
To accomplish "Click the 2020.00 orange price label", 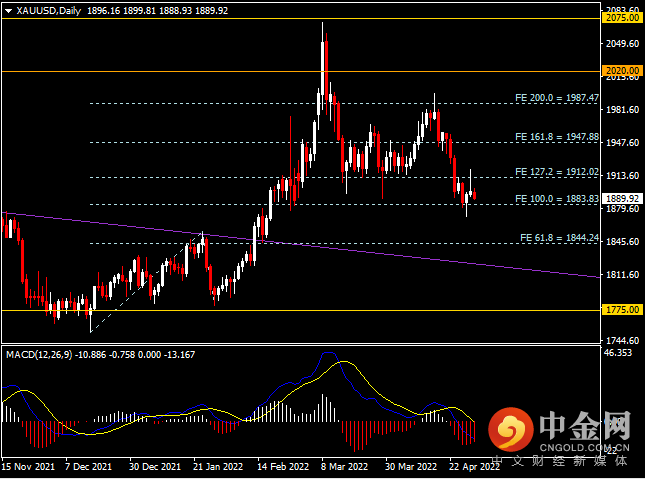I will click(623, 71).
